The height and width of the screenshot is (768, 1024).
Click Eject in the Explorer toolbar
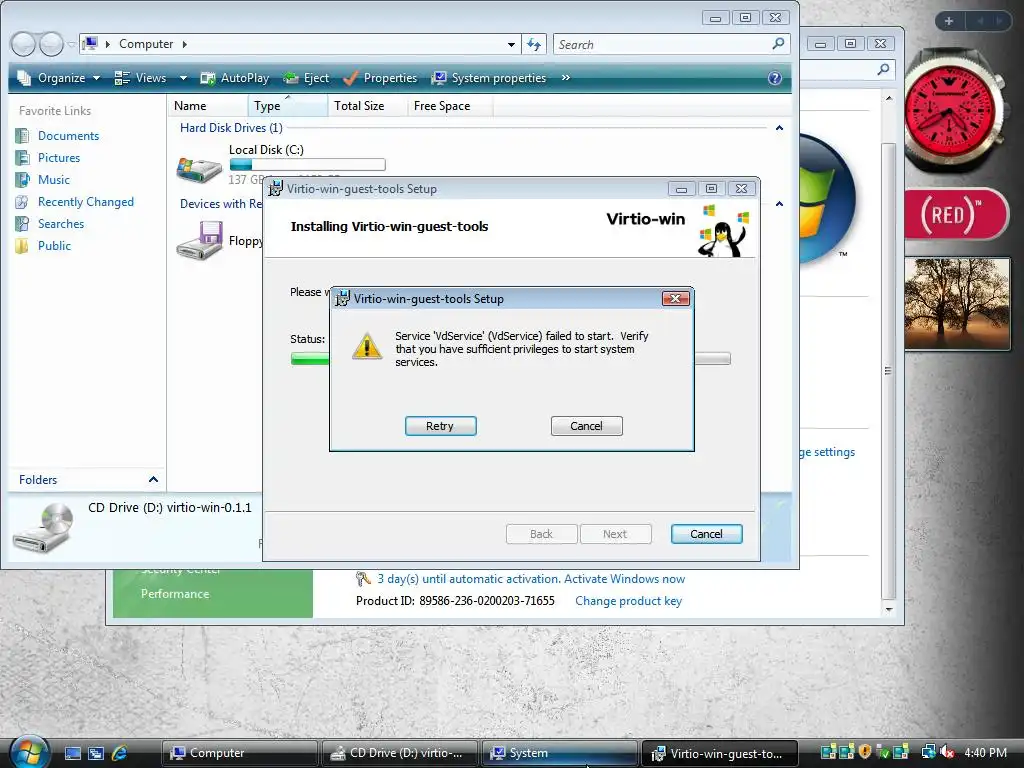pos(306,78)
